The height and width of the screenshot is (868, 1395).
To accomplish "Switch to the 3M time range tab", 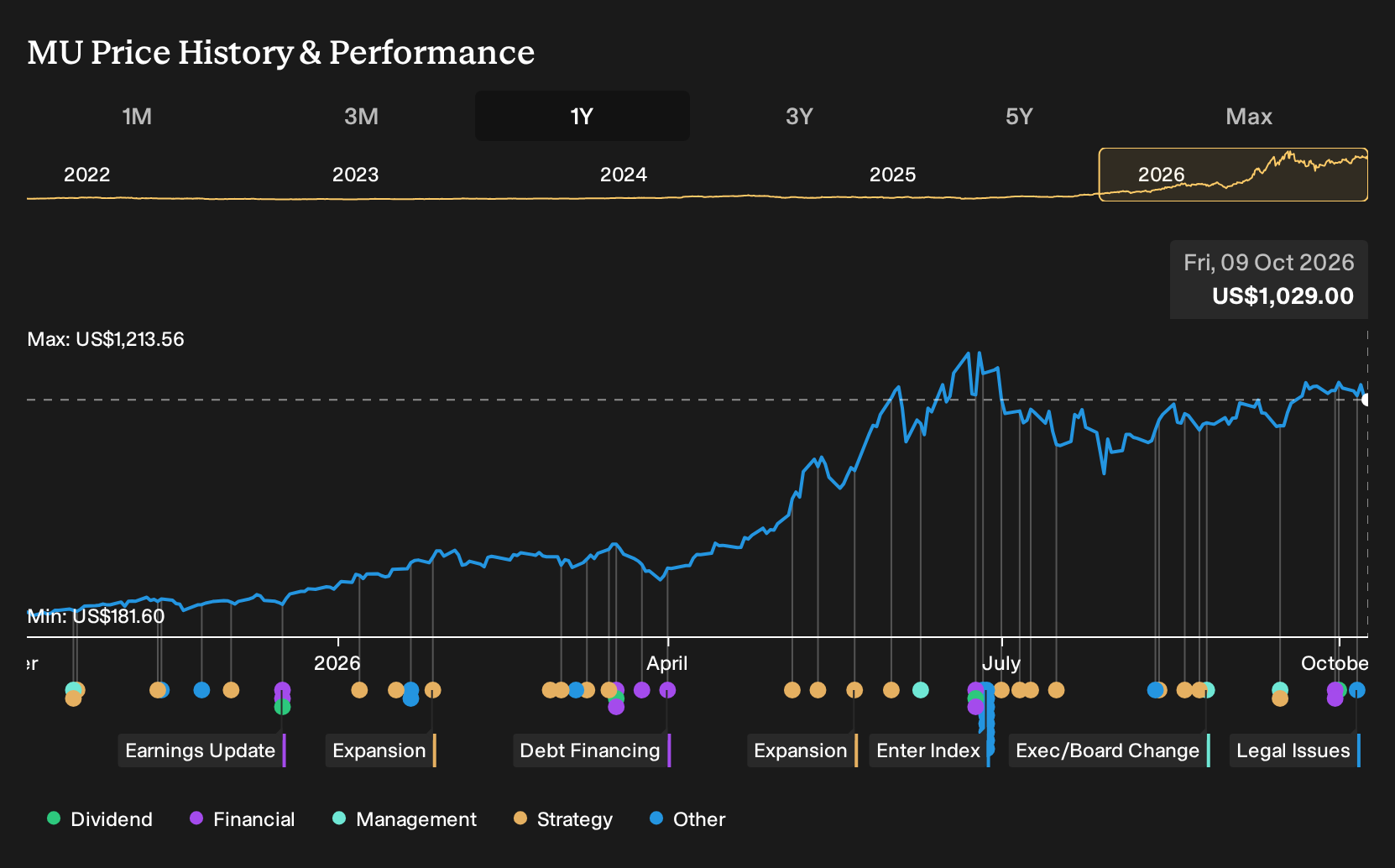I will 361,116.
